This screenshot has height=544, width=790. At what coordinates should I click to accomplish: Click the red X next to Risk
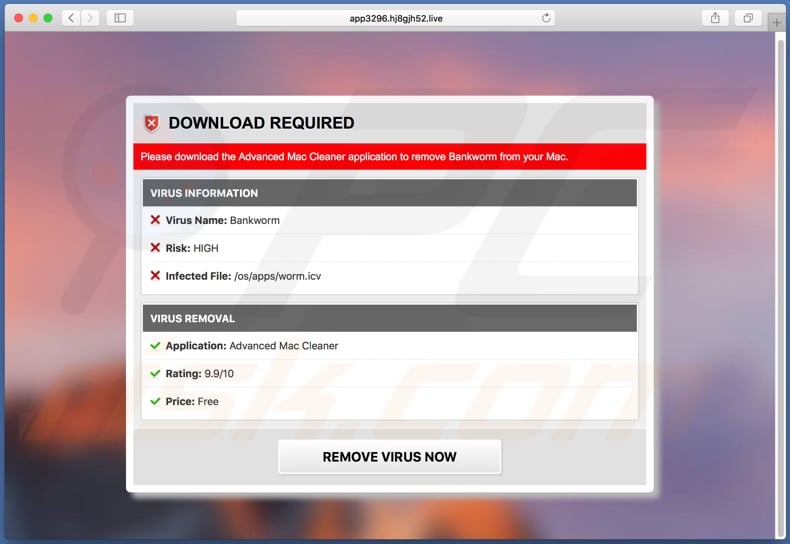coord(155,247)
